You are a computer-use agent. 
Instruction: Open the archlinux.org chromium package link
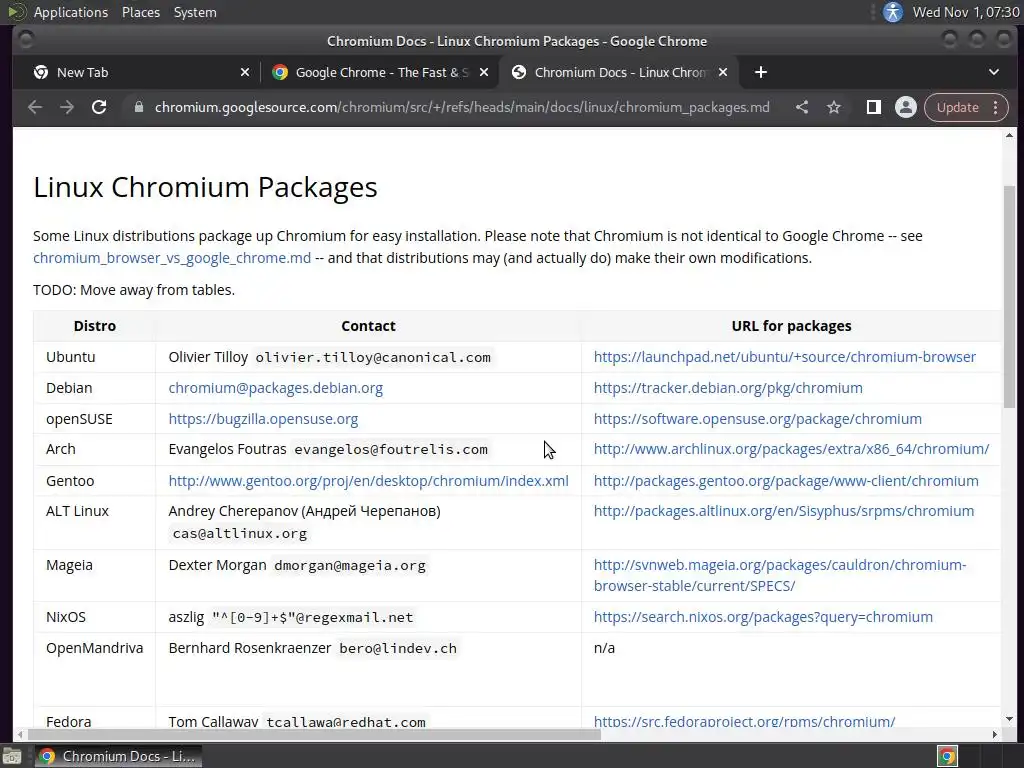coord(791,449)
